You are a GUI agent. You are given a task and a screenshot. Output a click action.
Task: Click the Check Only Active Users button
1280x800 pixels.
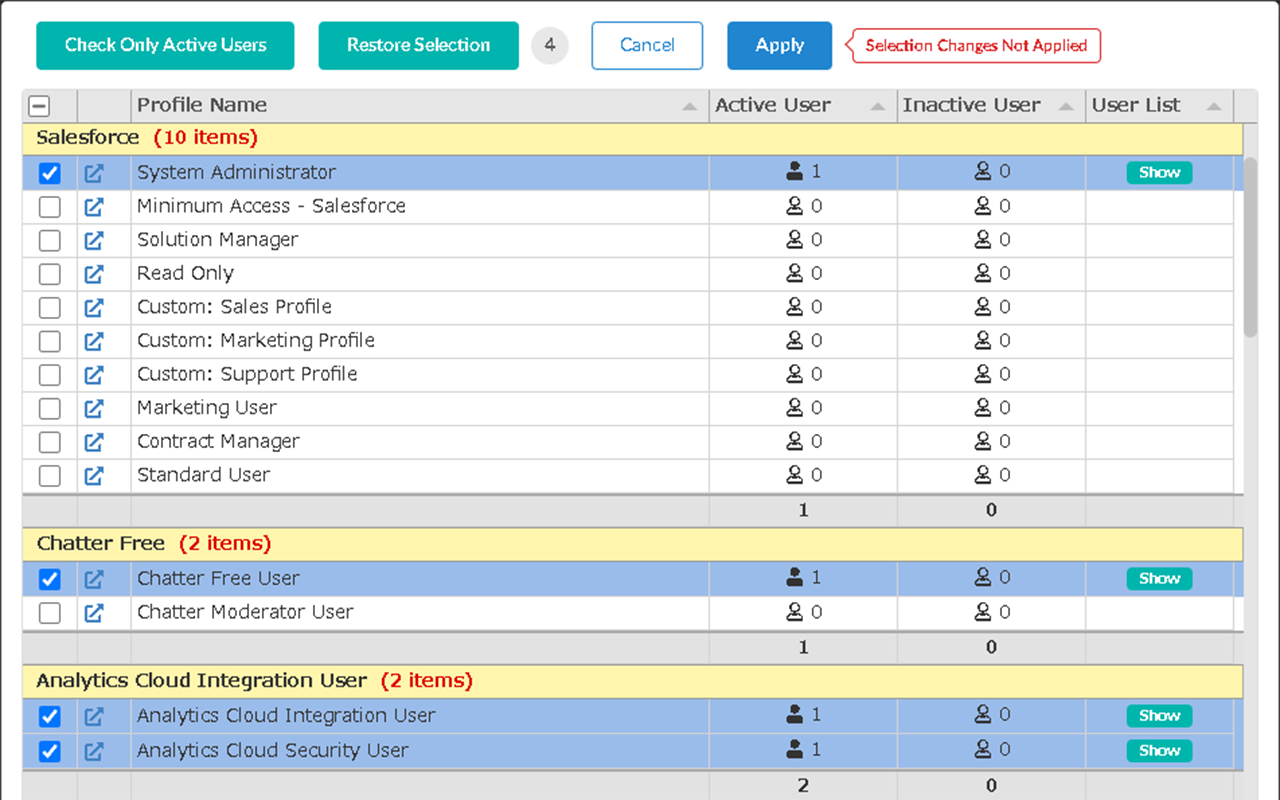[165, 45]
